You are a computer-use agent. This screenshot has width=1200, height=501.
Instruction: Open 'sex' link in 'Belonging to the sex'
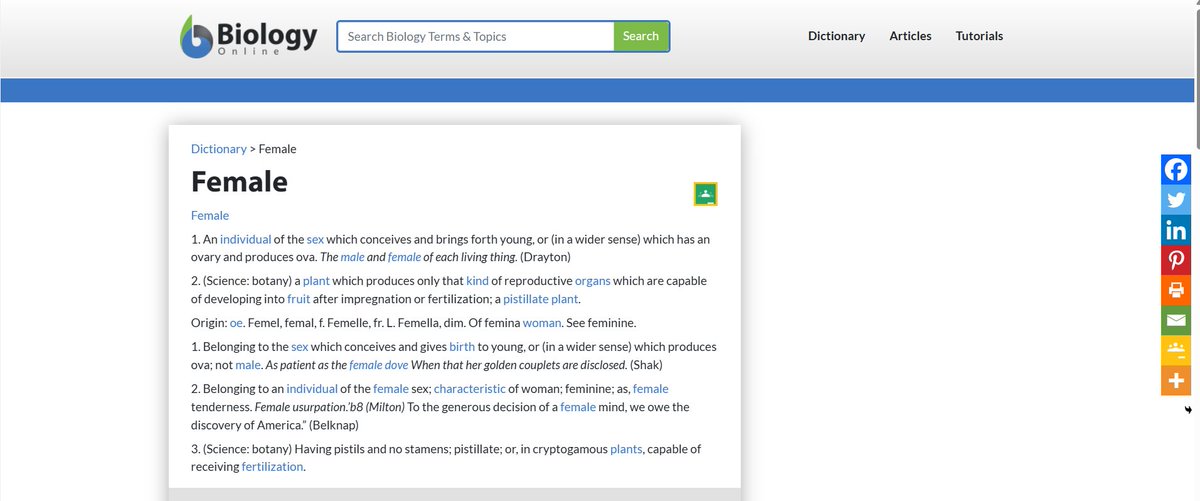[299, 347]
